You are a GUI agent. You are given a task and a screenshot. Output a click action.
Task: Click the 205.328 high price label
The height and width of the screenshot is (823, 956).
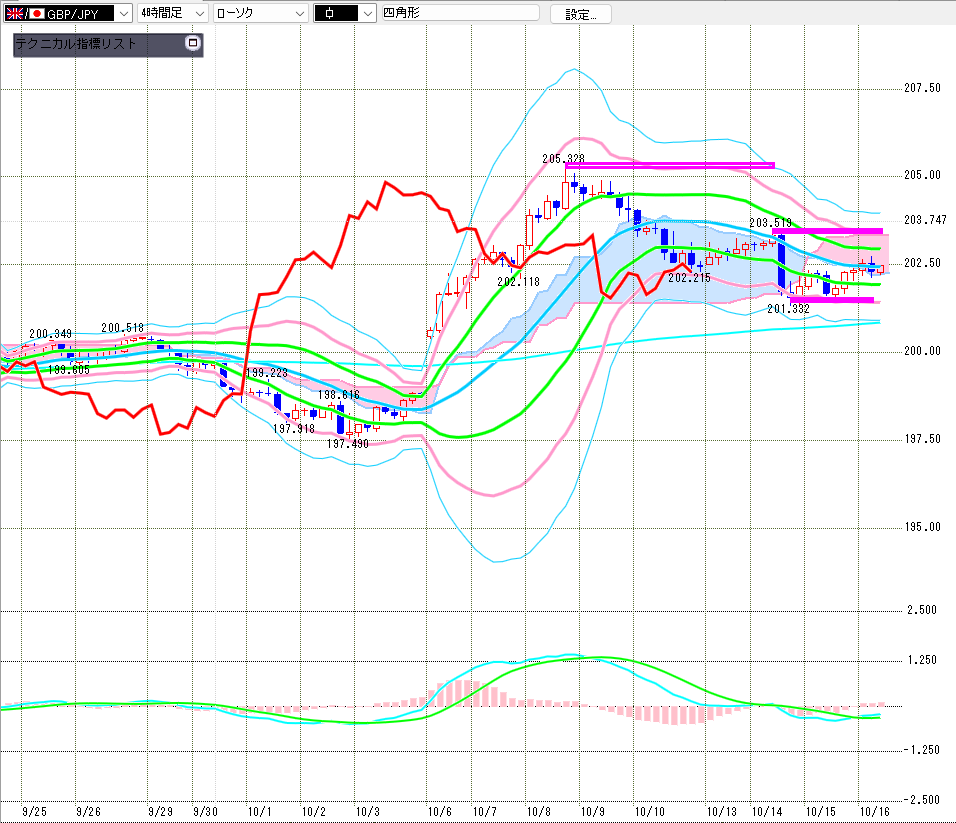(563, 158)
